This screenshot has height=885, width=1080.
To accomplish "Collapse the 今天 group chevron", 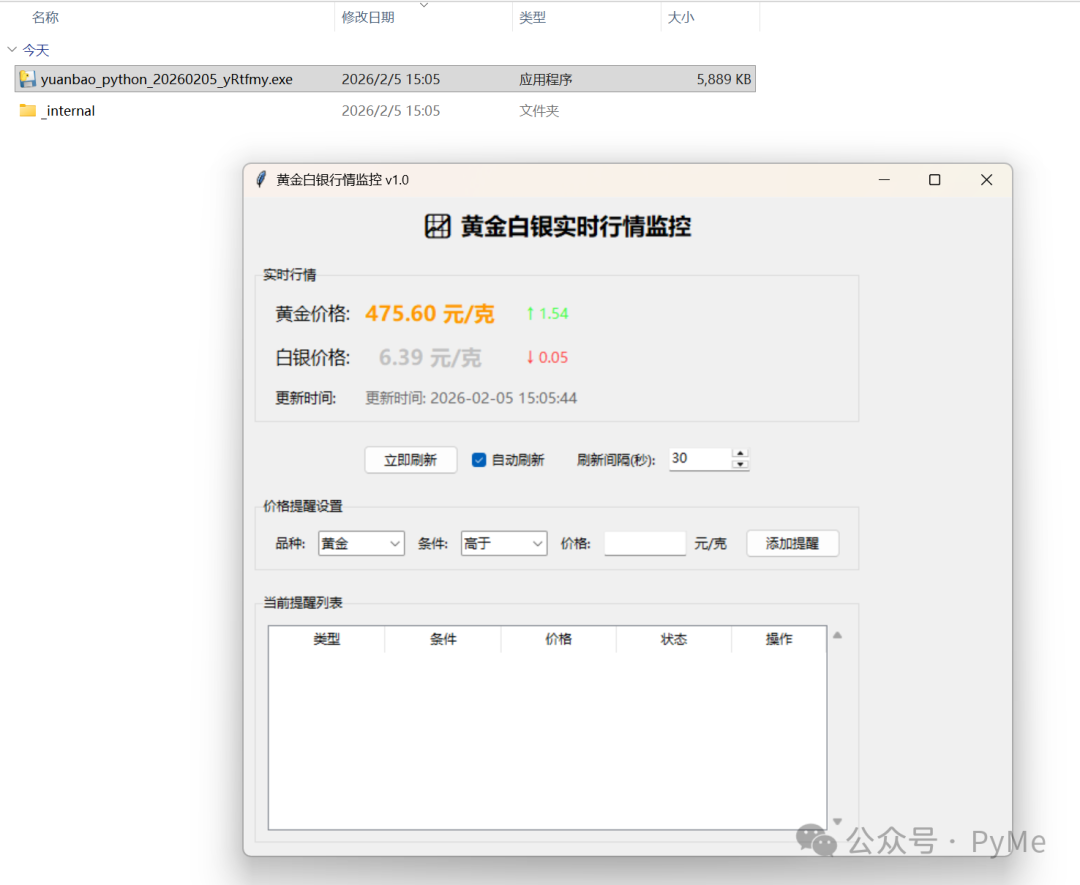I will pos(12,50).
